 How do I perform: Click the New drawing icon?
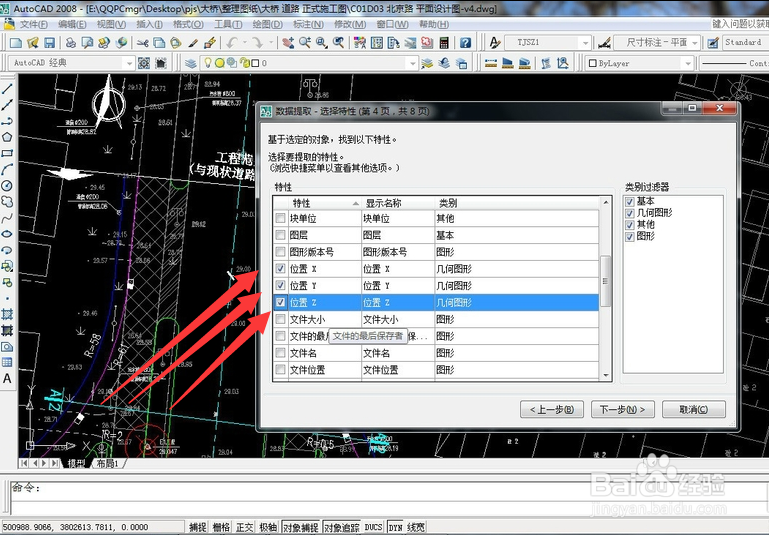coord(16,43)
